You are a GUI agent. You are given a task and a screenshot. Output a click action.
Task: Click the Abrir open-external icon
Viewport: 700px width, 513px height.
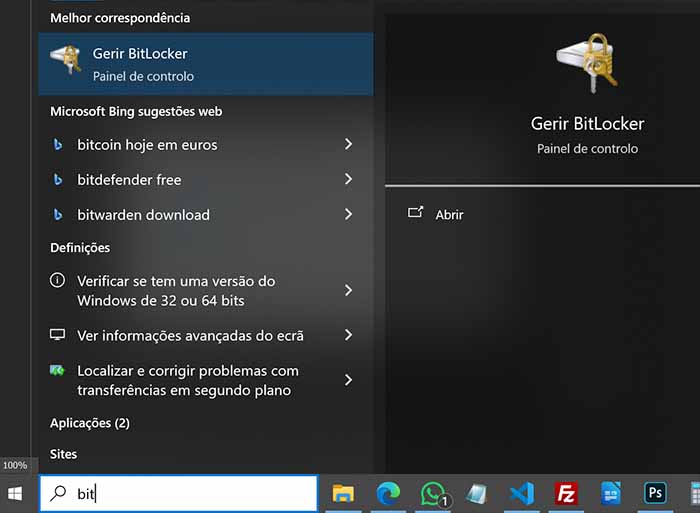point(415,212)
